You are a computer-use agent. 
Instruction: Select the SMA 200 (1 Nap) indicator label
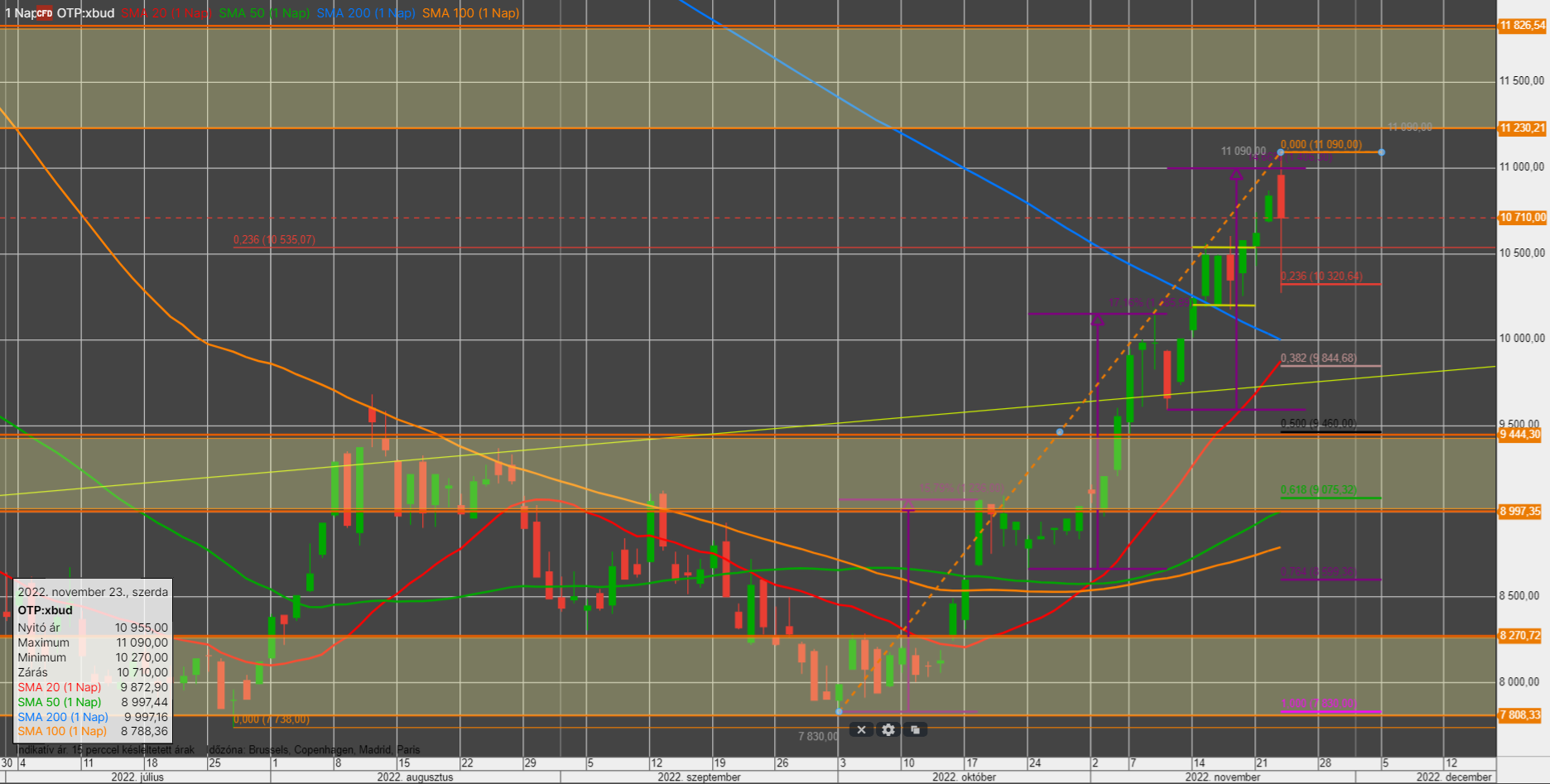tap(365, 13)
